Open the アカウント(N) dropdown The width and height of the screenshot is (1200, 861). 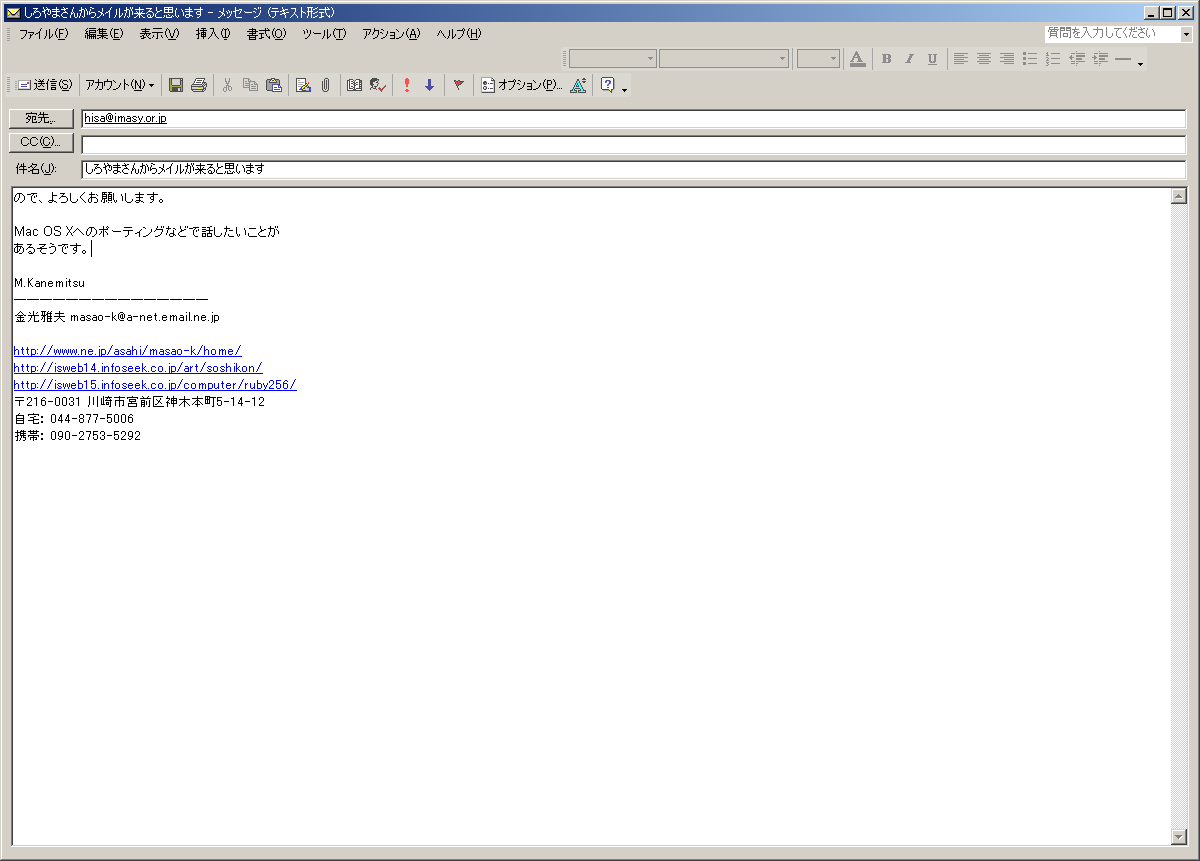click(119, 85)
